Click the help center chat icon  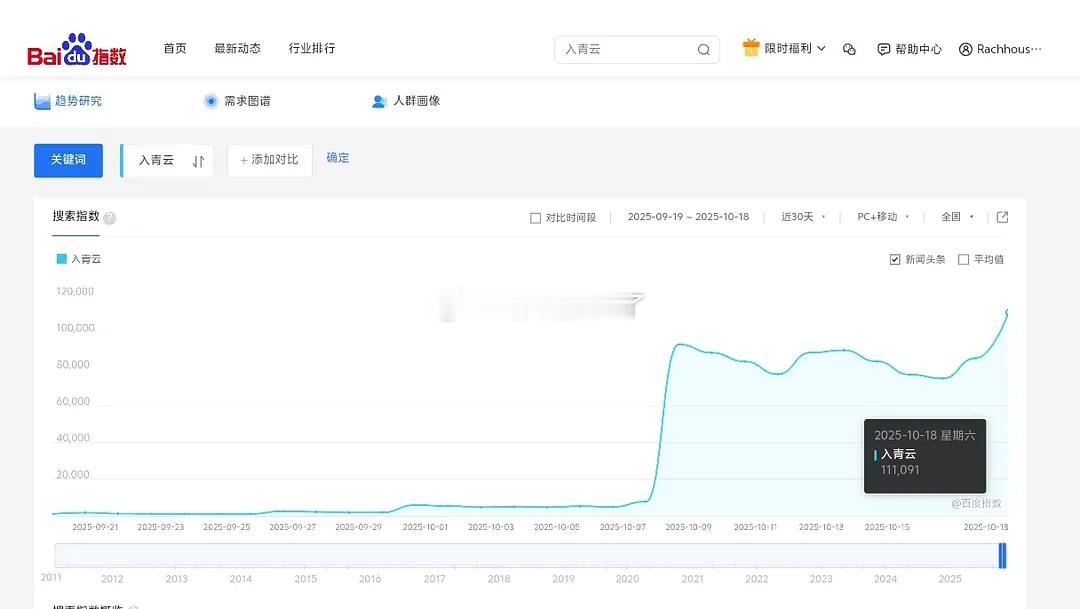click(x=884, y=49)
